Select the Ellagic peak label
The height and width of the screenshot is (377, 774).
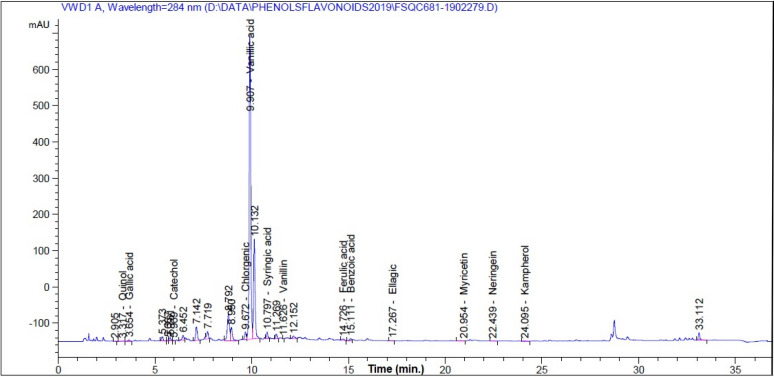point(393,279)
